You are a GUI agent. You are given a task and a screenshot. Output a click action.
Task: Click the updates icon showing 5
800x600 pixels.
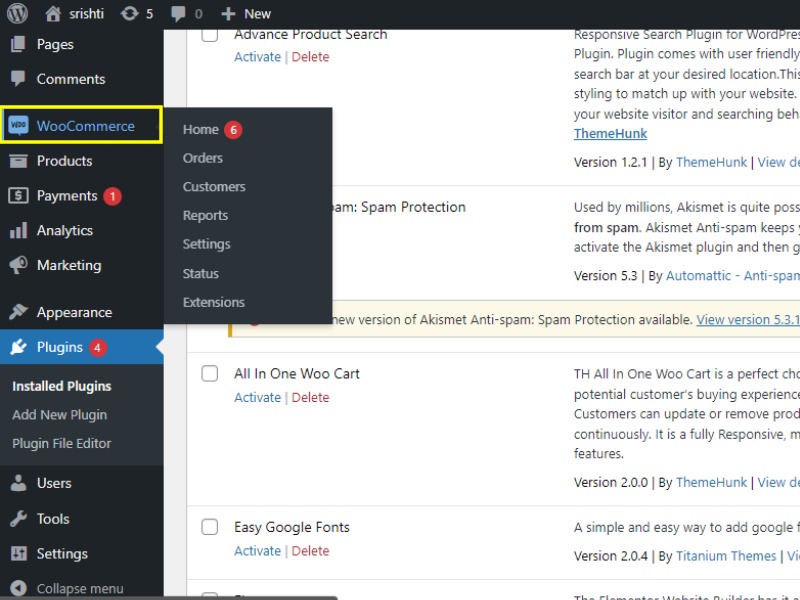pyautogui.click(x=130, y=14)
